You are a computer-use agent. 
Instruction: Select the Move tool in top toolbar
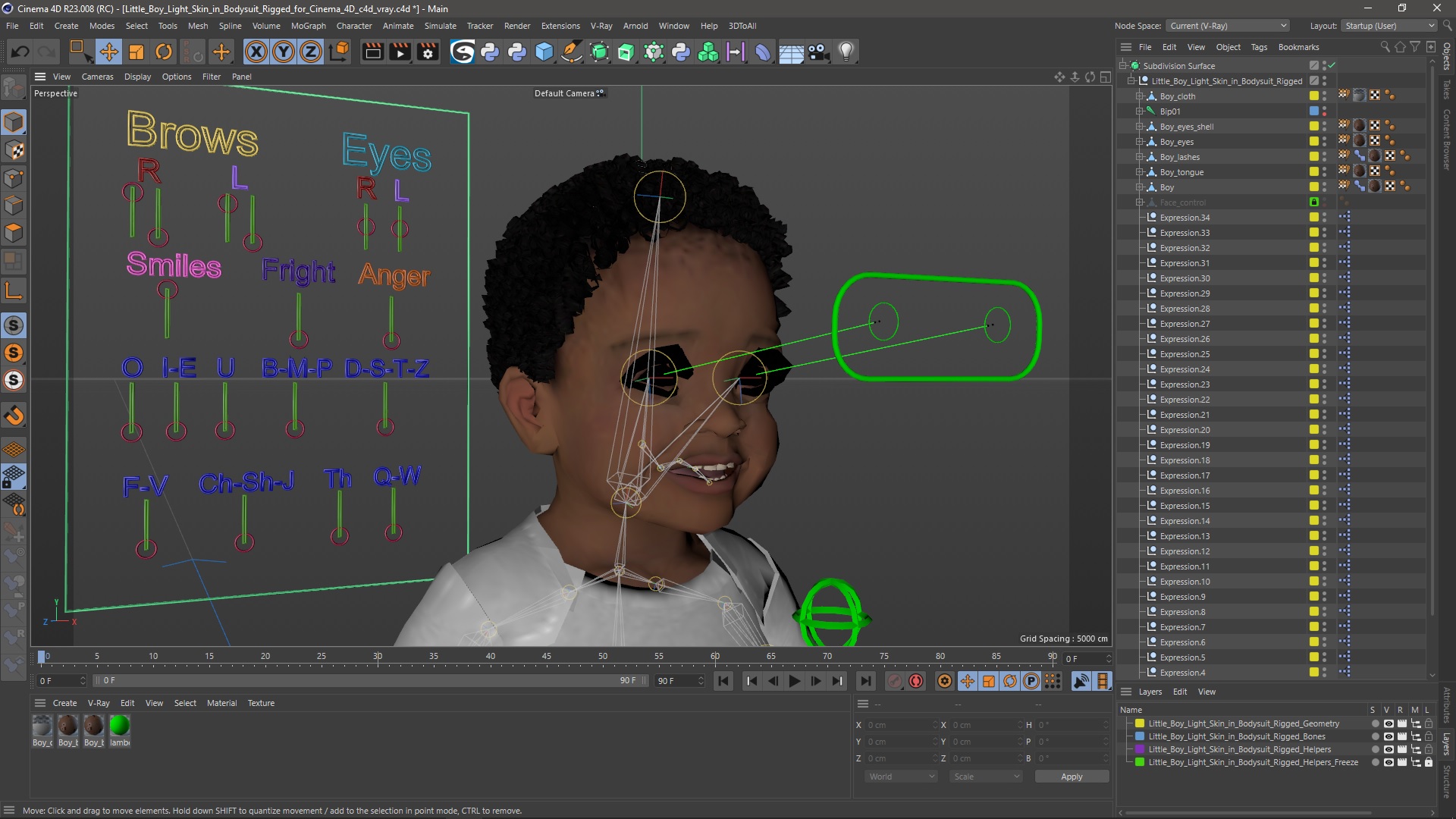click(x=108, y=52)
